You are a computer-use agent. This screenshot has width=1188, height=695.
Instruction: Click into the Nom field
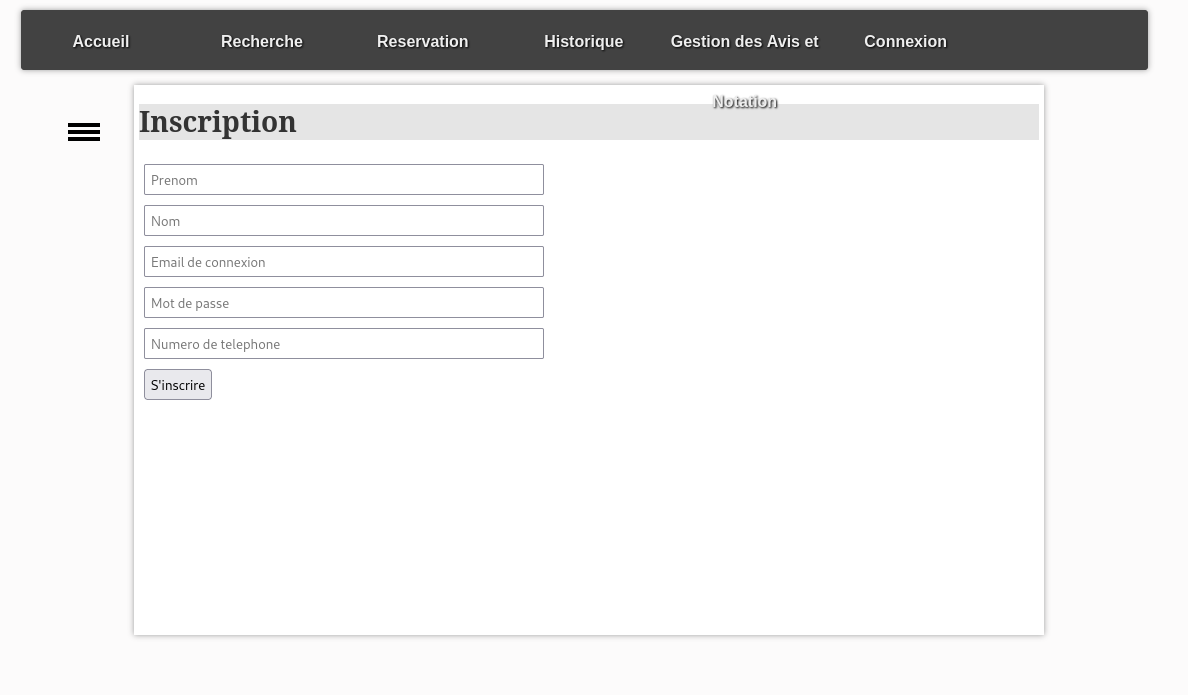click(x=343, y=221)
